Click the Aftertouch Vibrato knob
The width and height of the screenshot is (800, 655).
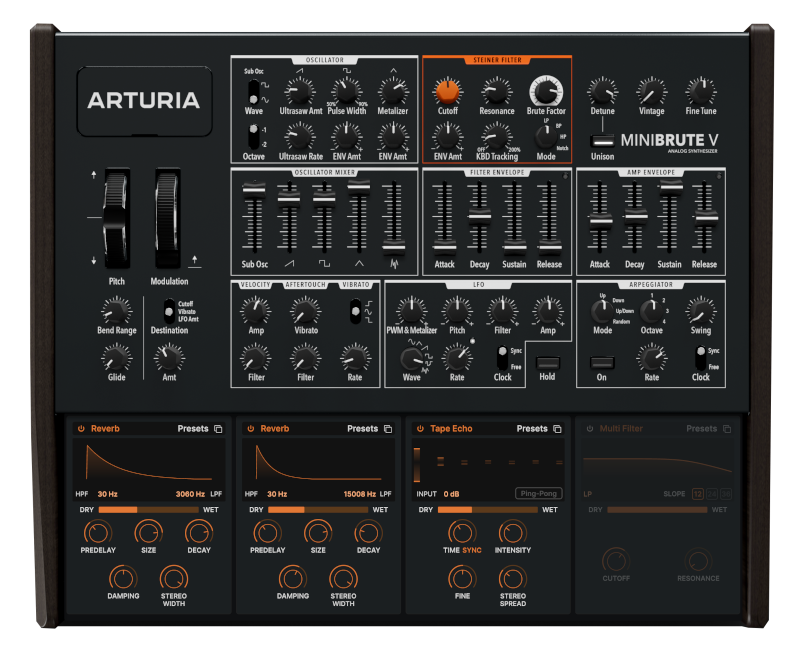(x=305, y=311)
